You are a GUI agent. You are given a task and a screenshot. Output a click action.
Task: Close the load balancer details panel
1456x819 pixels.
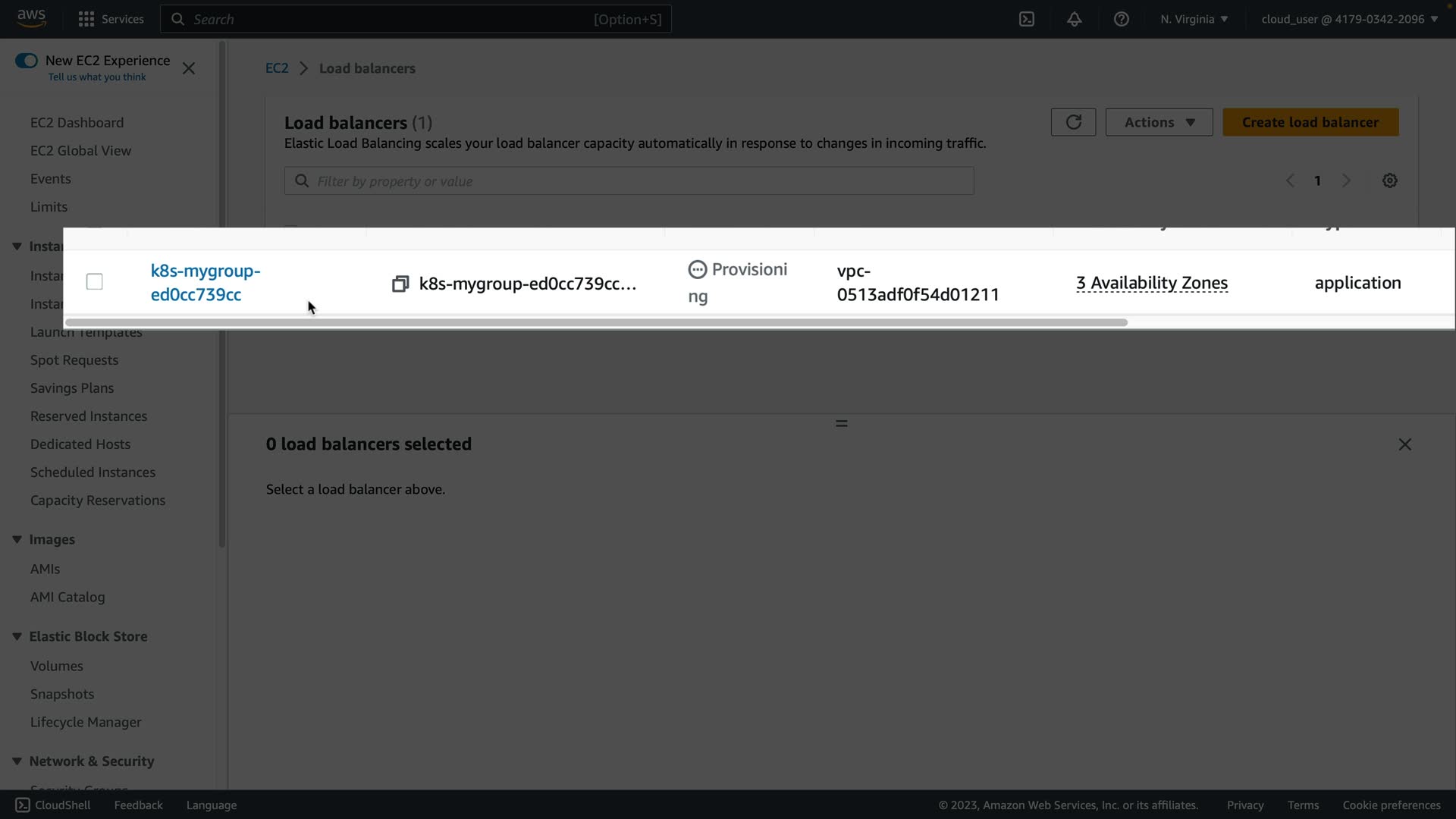point(1404,444)
